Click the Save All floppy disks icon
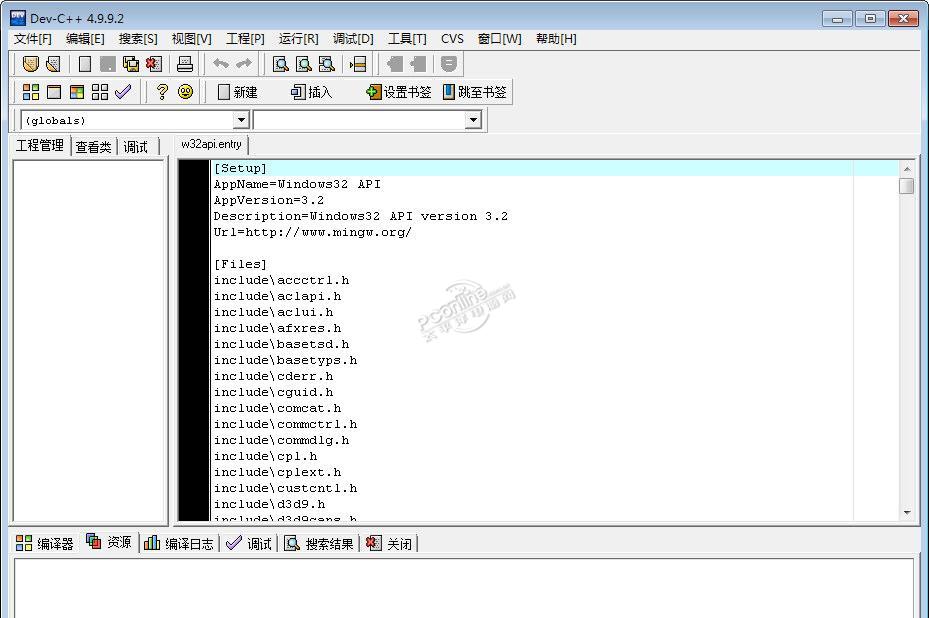Viewport: 929px width, 618px height. pyautogui.click(x=130, y=64)
